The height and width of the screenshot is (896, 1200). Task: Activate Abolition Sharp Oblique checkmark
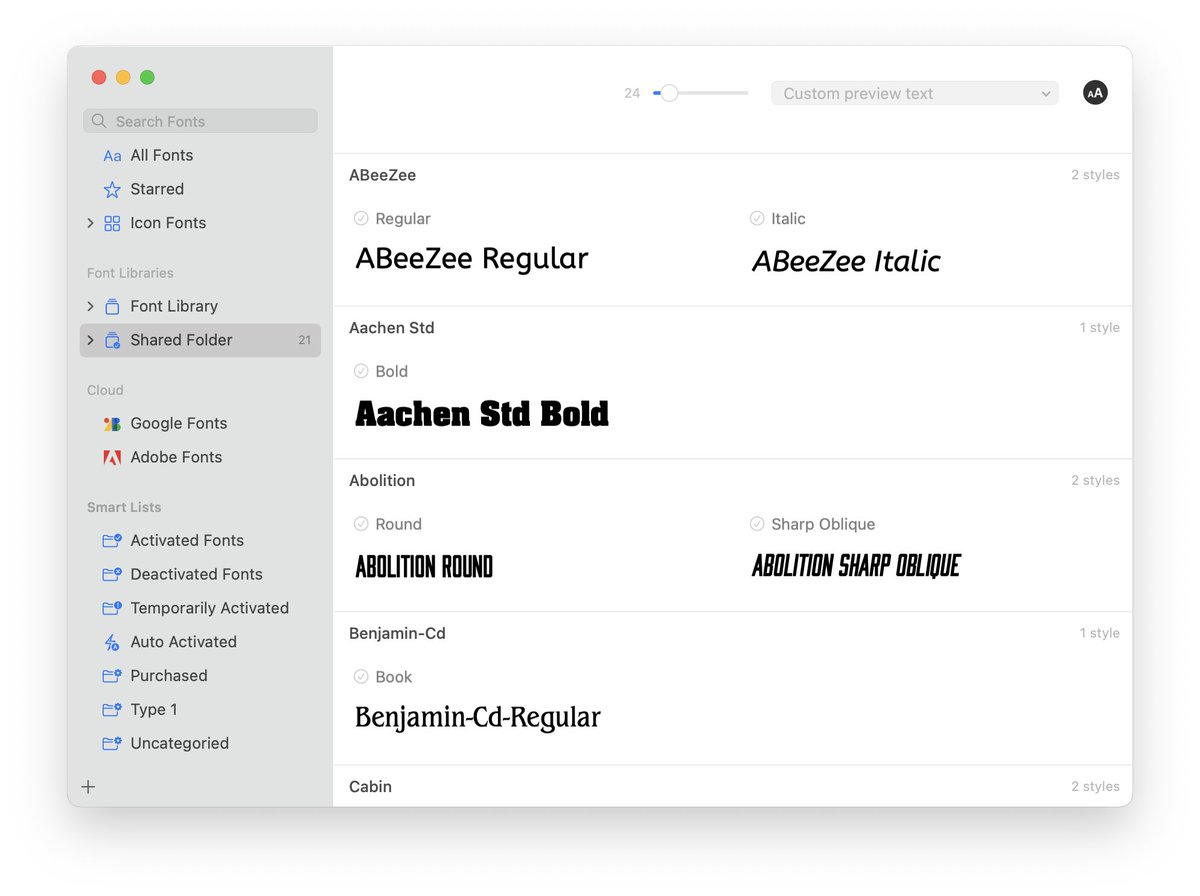[757, 524]
